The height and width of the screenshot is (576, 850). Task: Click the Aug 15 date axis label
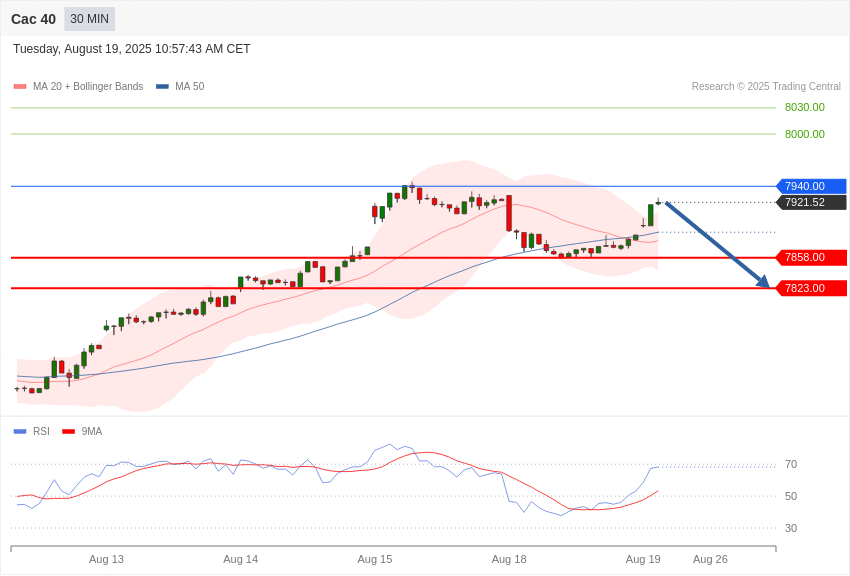coord(375,559)
